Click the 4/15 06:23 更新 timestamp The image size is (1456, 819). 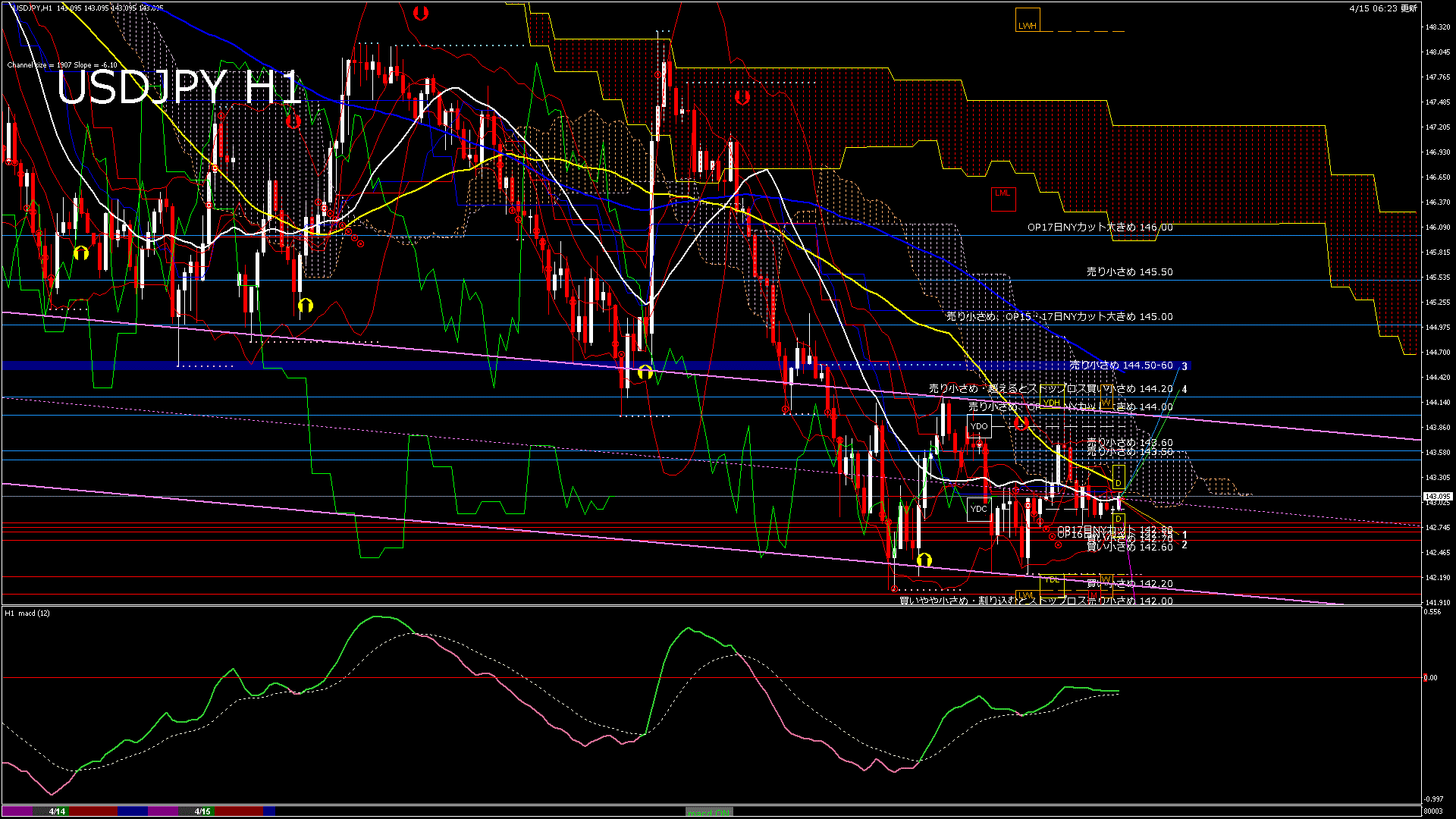(1383, 8)
